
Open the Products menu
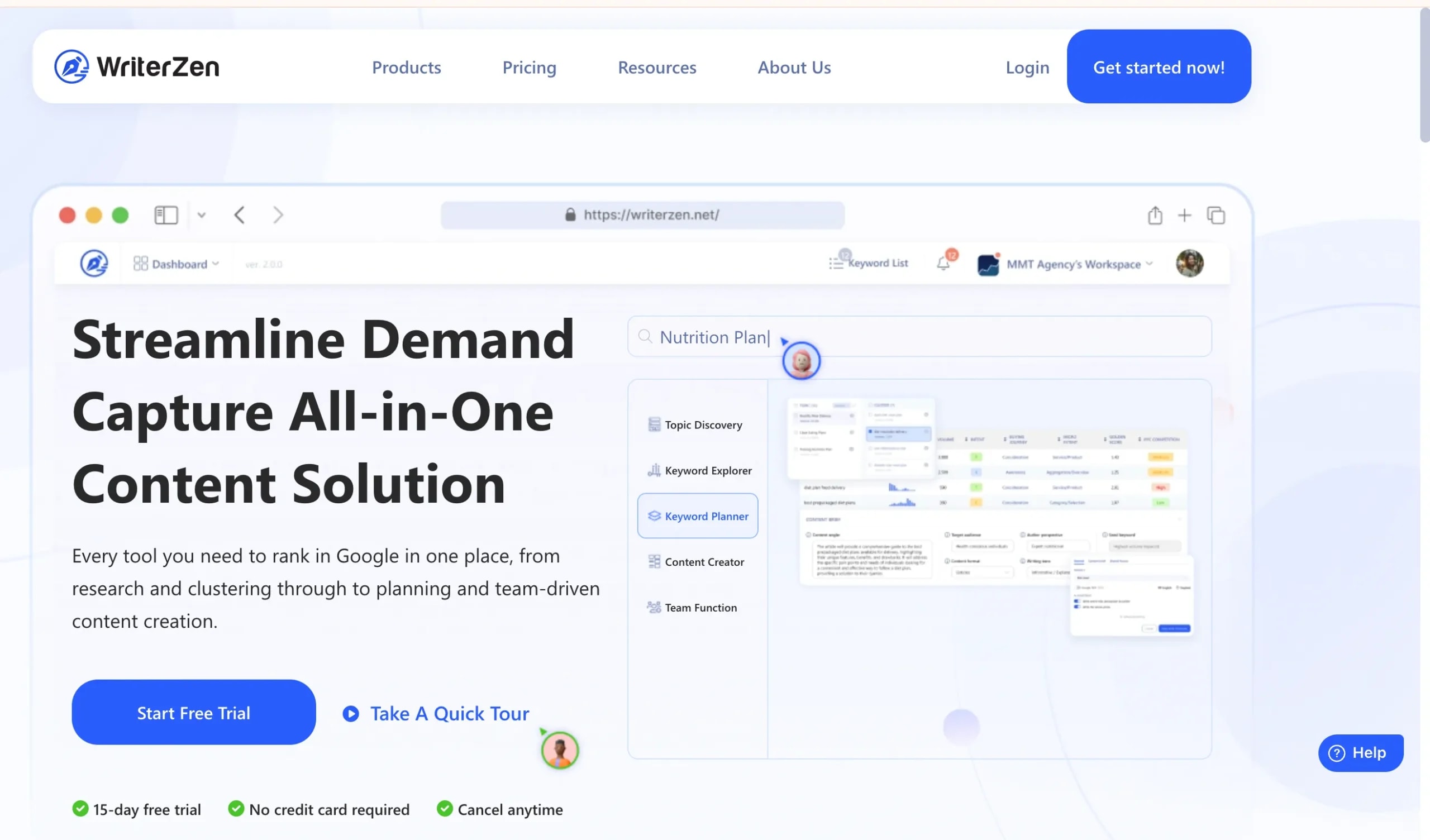[x=406, y=67]
